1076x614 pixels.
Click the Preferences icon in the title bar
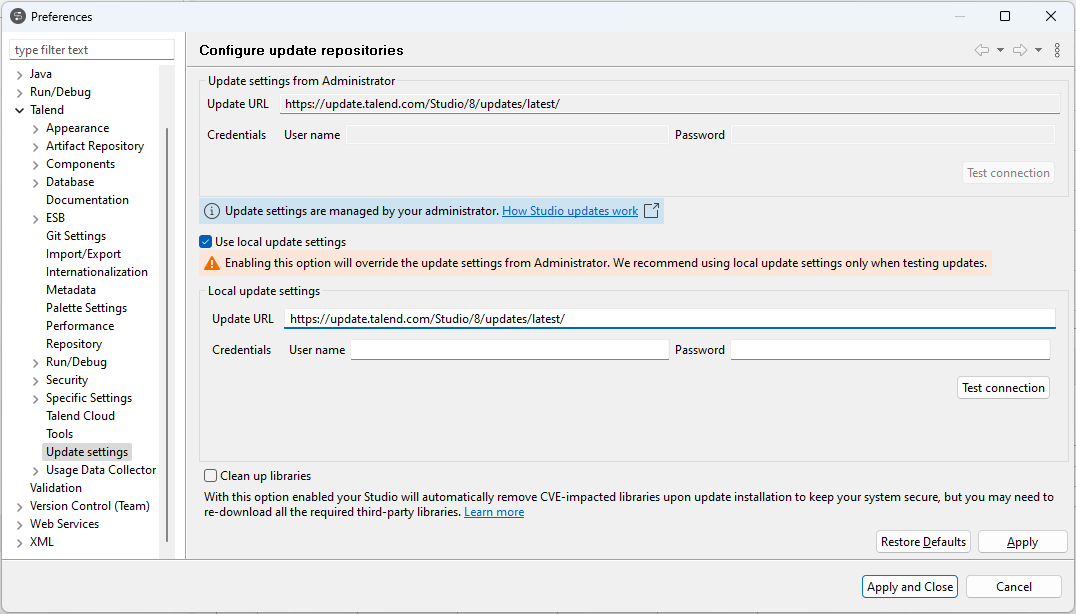(16, 16)
